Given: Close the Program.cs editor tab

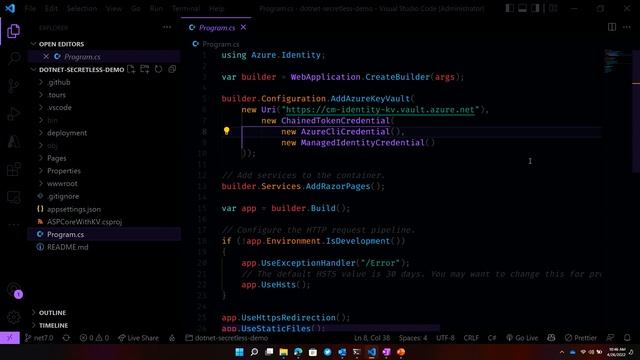Looking at the screenshot, I should [243, 27].
